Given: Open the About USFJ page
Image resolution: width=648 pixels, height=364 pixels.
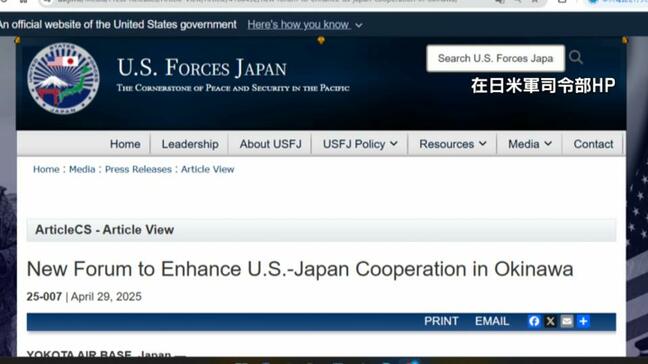Looking at the screenshot, I should [x=271, y=144].
